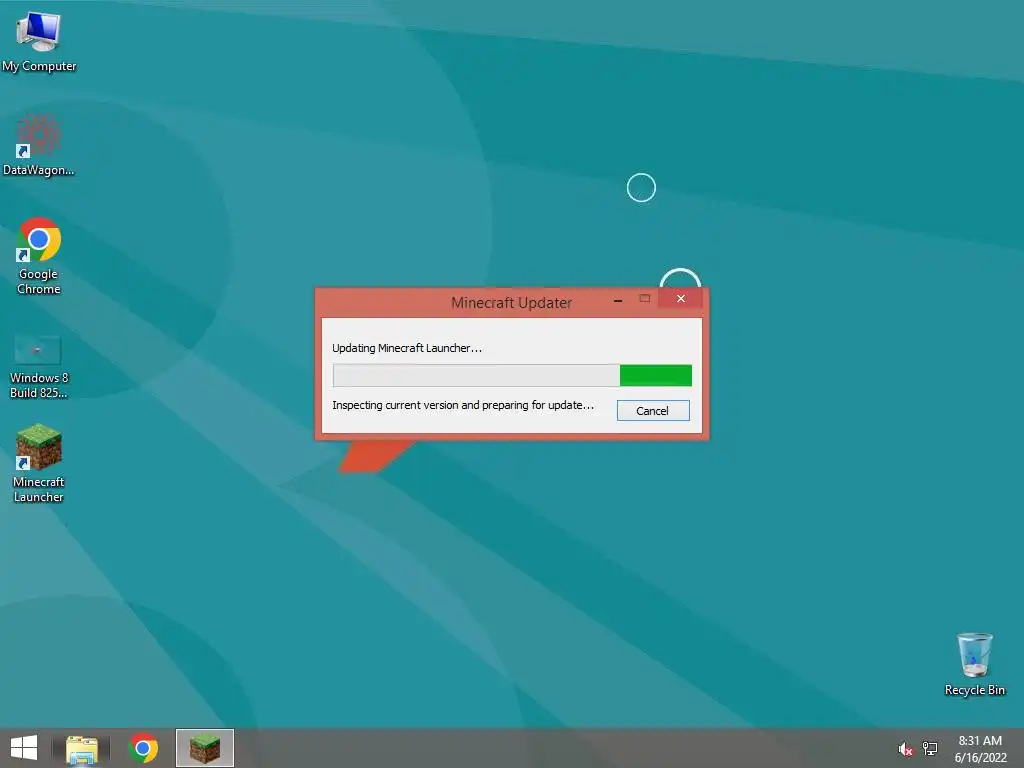1024x768 pixels.
Task: Select the DataWagon desktop shortcut
Action: [x=39, y=146]
